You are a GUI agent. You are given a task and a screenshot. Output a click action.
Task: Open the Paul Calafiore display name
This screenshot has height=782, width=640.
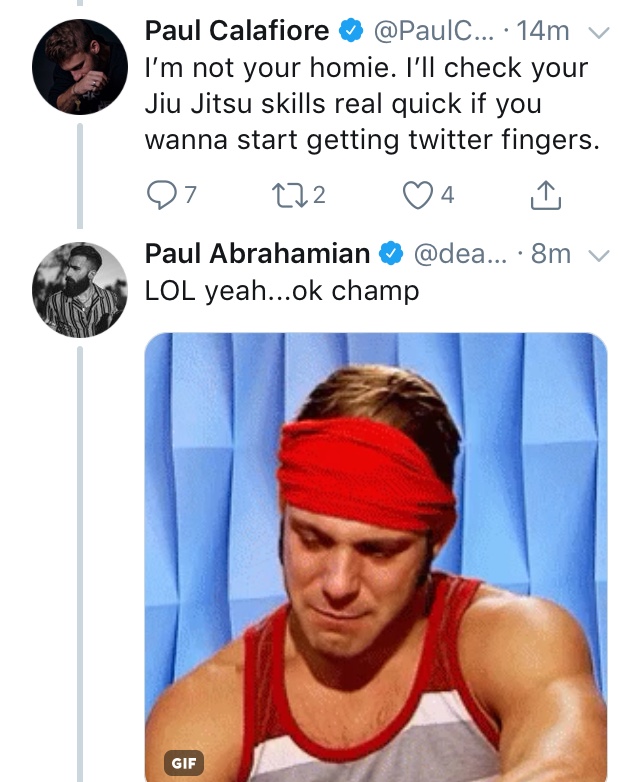[237, 31]
